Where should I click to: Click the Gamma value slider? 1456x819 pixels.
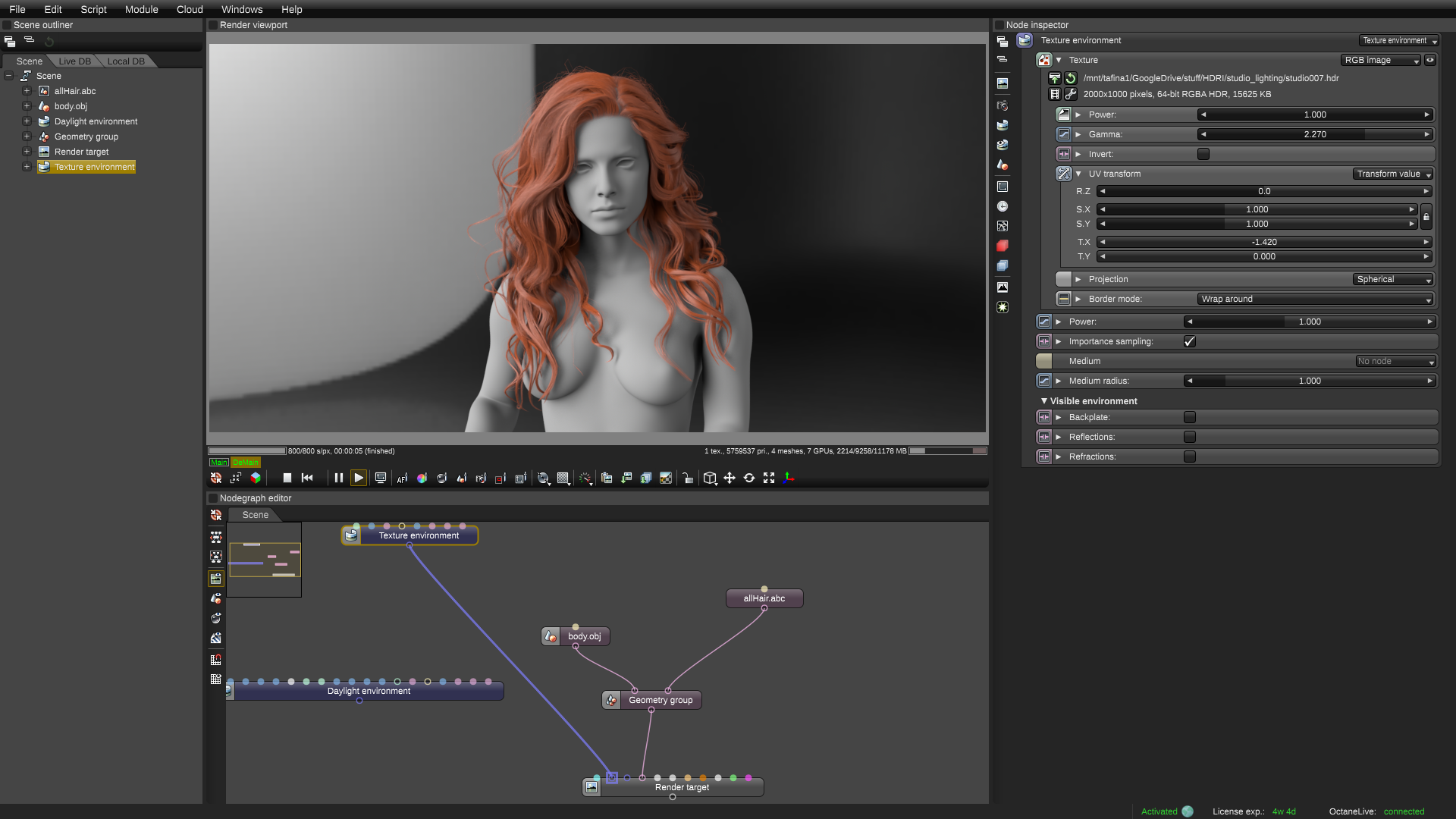tap(1314, 134)
